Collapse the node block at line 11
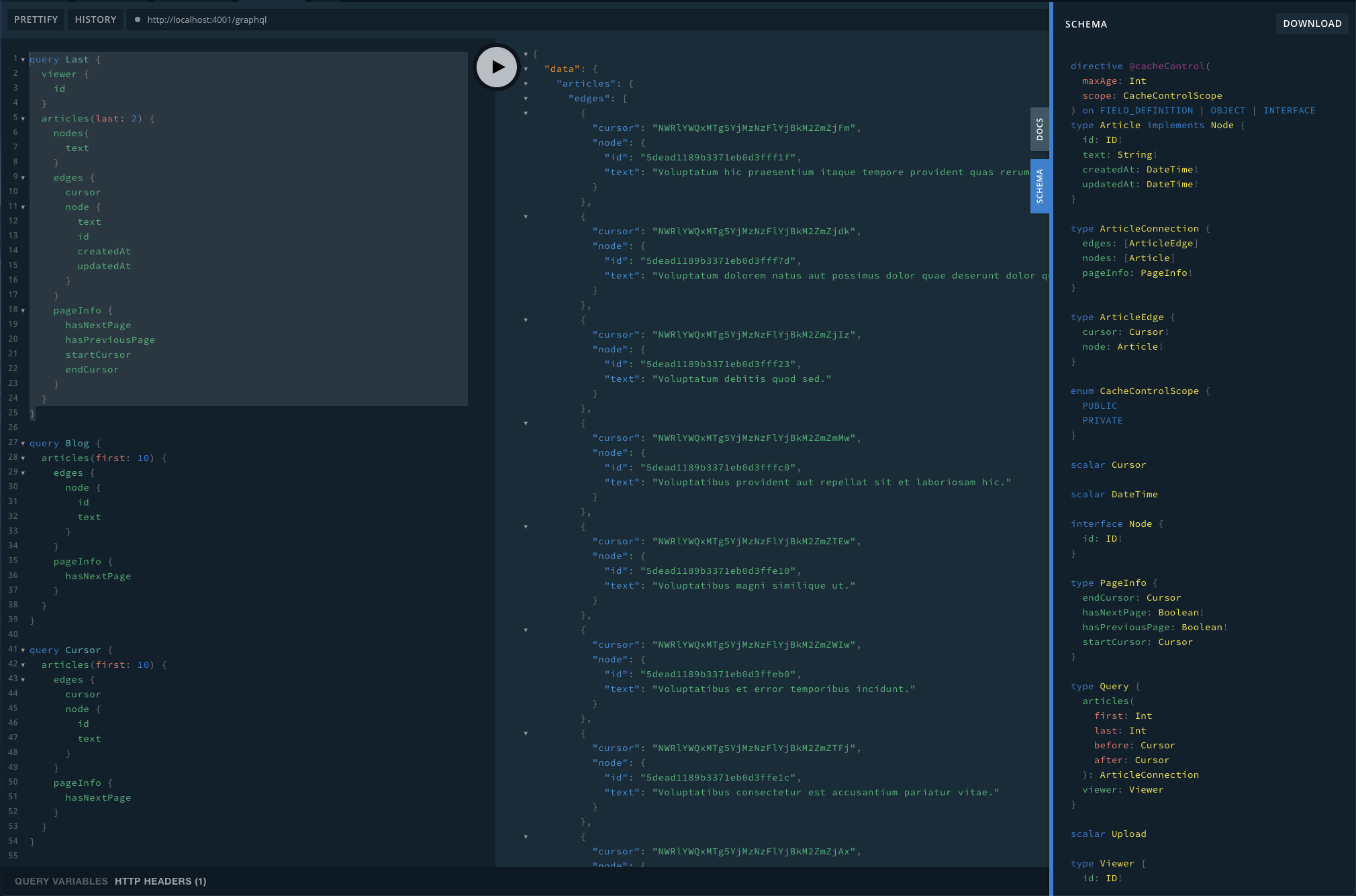The height and width of the screenshot is (896, 1356). tap(23, 207)
